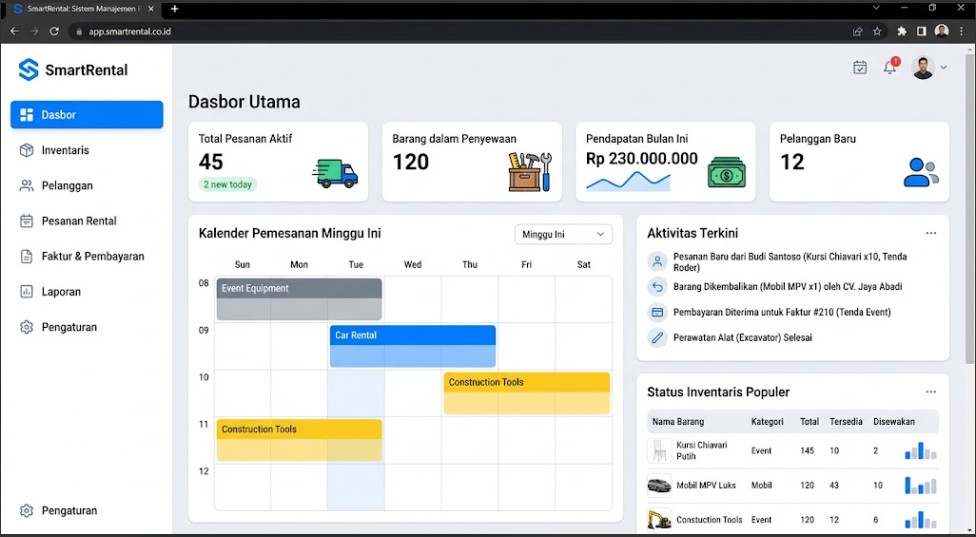Expand the user profile chevron
The image size is (976, 537).
click(x=944, y=67)
